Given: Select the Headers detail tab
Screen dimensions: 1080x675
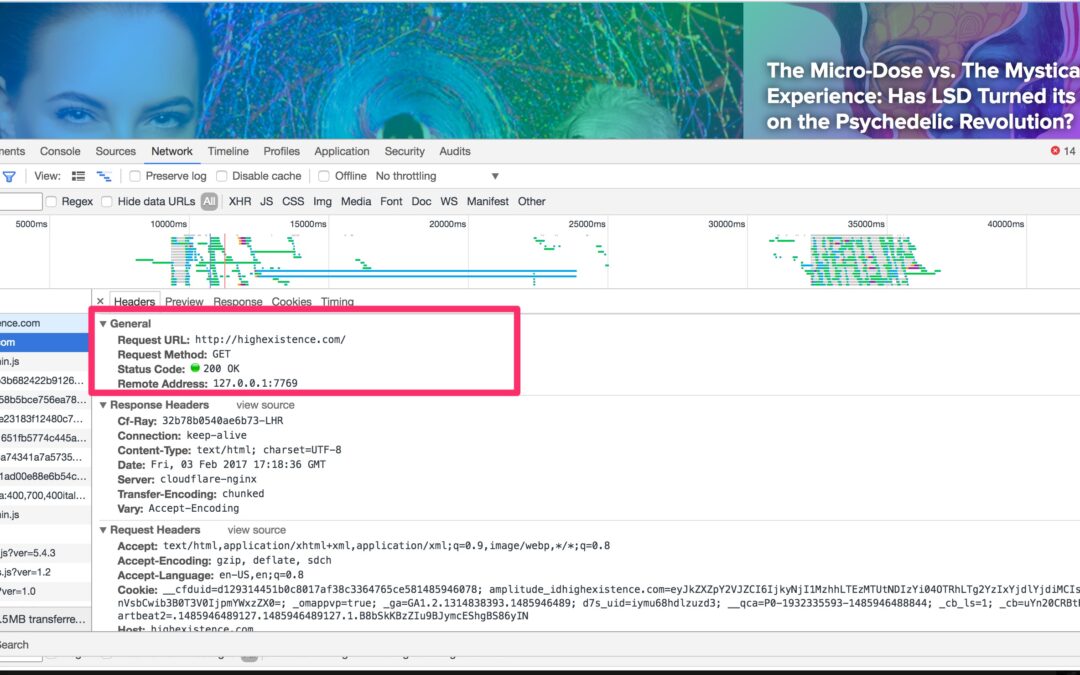Looking at the screenshot, I should point(134,302).
